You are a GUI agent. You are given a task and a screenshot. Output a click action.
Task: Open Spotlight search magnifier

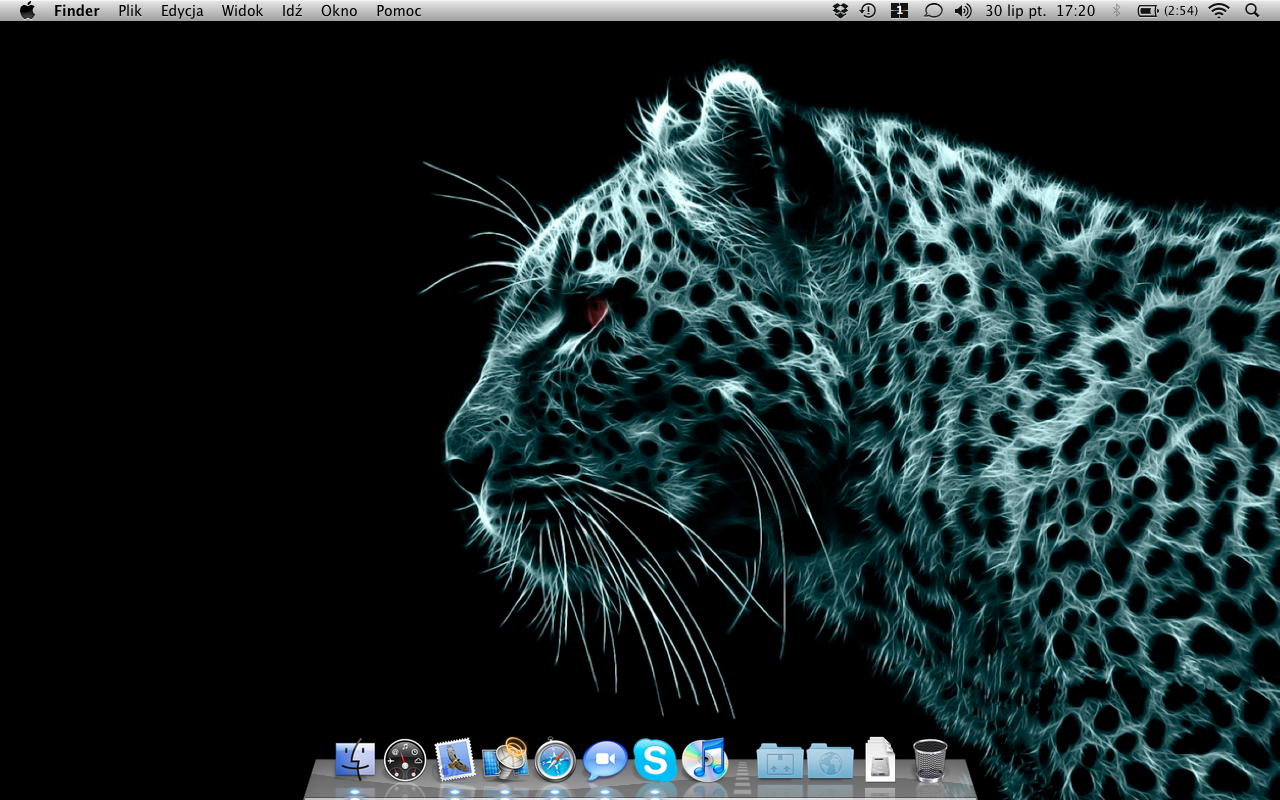(x=1252, y=11)
